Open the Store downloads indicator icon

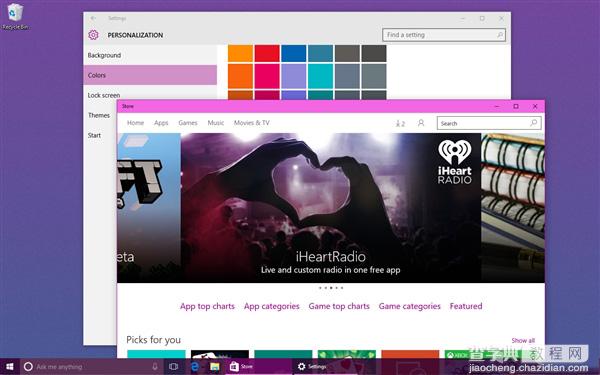tap(400, 123)
